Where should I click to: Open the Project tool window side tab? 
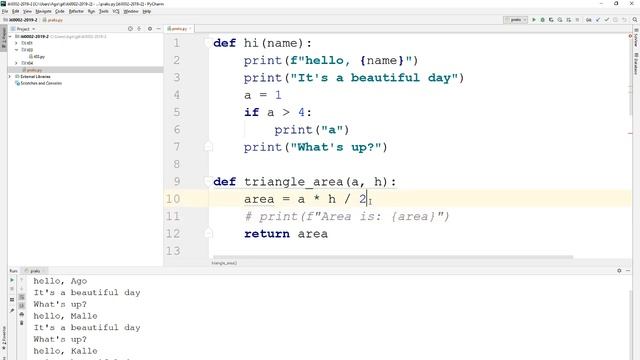(x=4, y=38)
